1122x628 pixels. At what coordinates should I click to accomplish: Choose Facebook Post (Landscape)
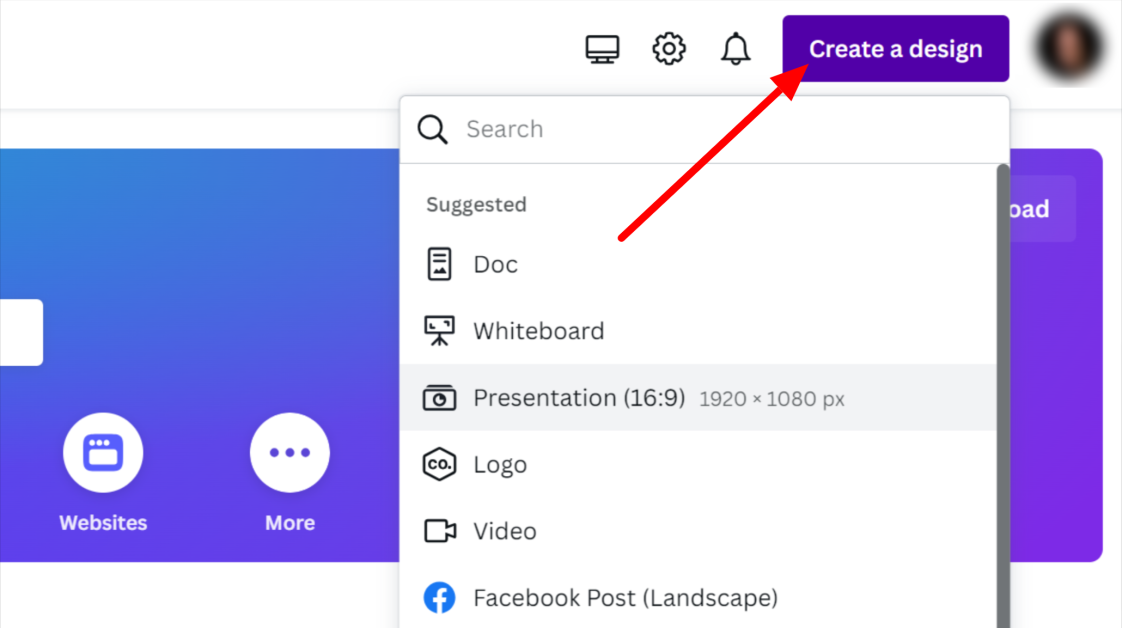(698, 597)
